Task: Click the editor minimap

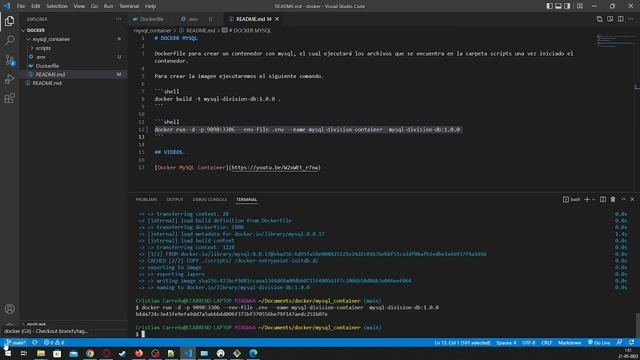Action: tap(614, 41)
